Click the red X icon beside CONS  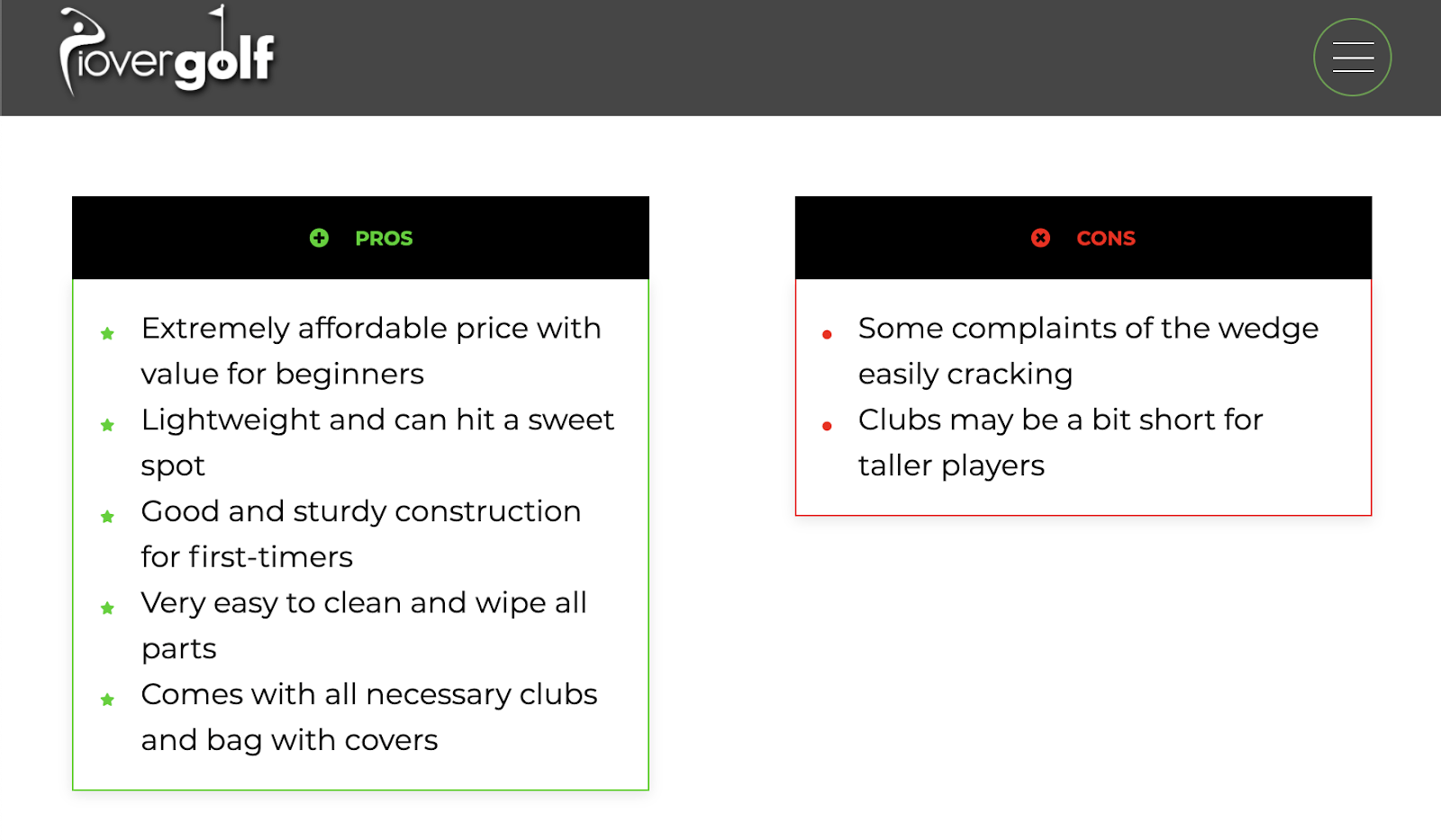pyautogui.click(x=1040, y=238)
